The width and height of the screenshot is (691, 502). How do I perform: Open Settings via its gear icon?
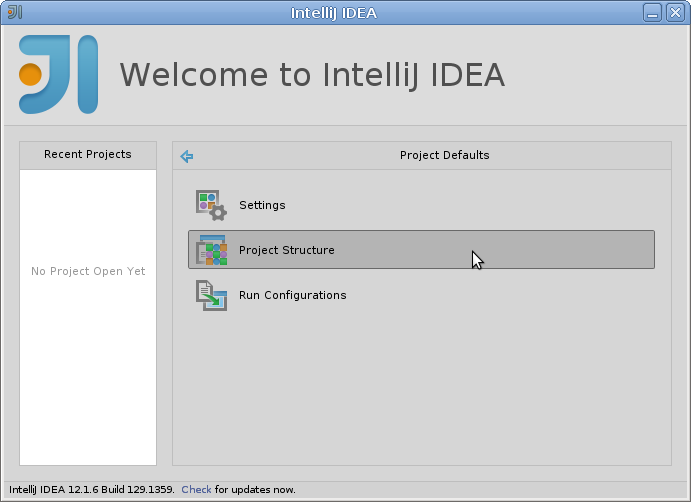212,205
